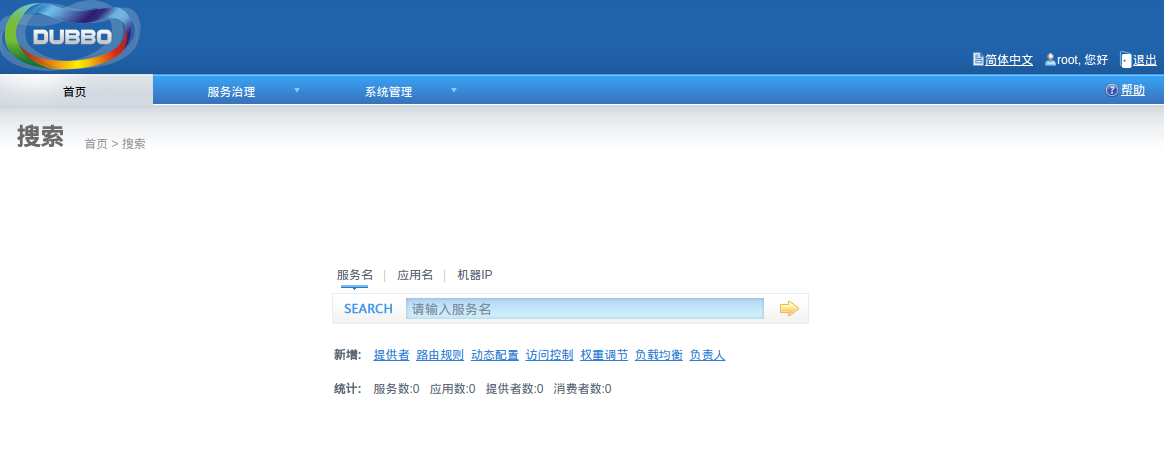Click the yellow search arrow icon
Image resolution: width=1164 pixels, height=467 pixels.
point(789,309)
